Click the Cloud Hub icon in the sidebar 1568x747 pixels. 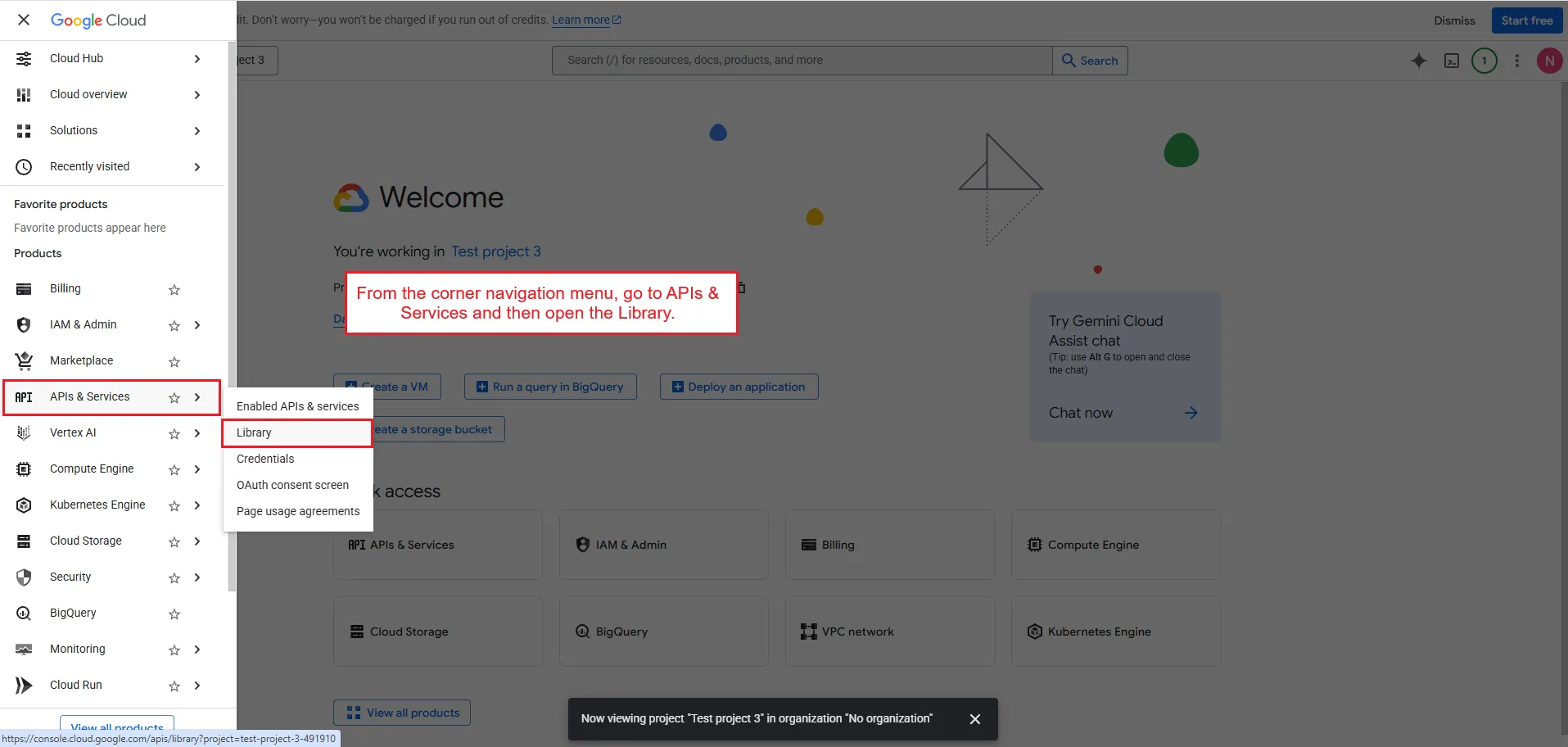24,59
